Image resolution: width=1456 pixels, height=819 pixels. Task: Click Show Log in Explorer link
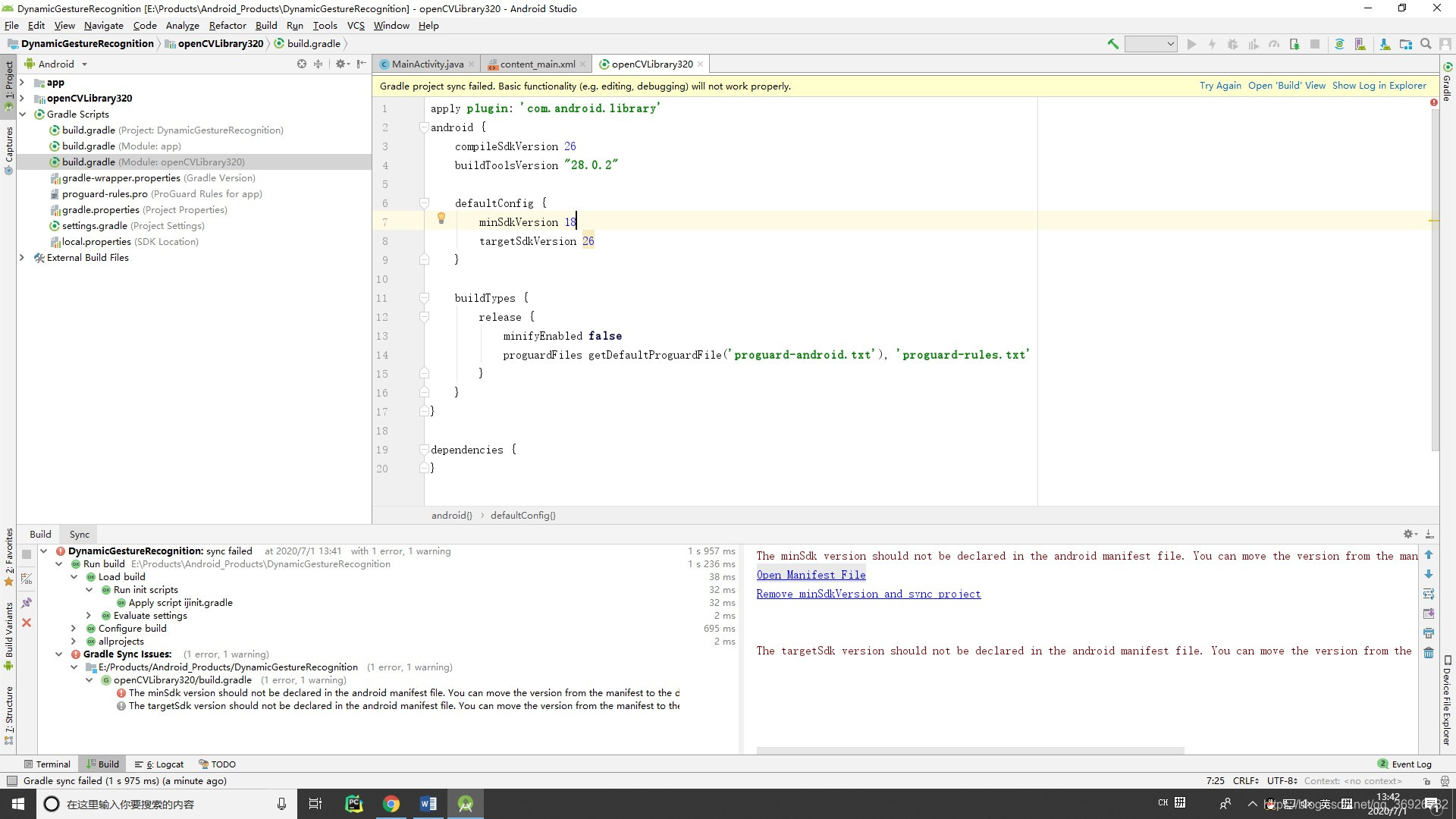point(1379,86)
